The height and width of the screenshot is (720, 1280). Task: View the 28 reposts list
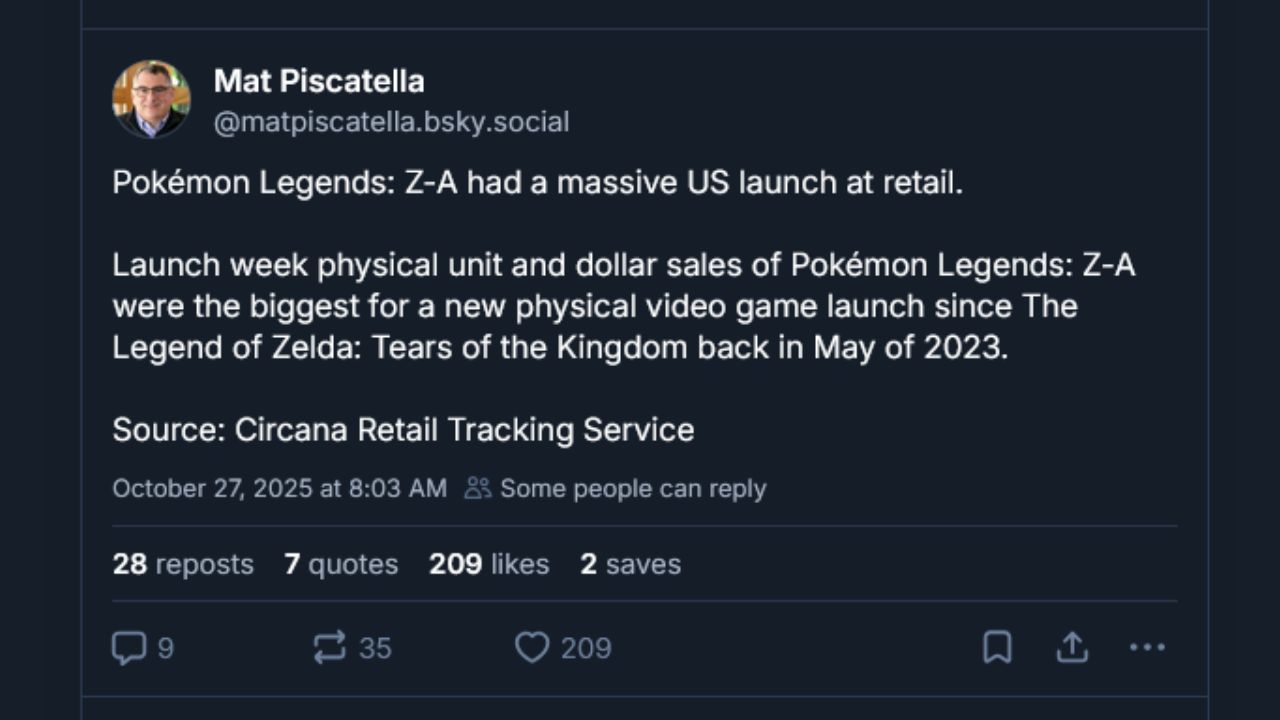pyautogui.click(x=183, y=564)
